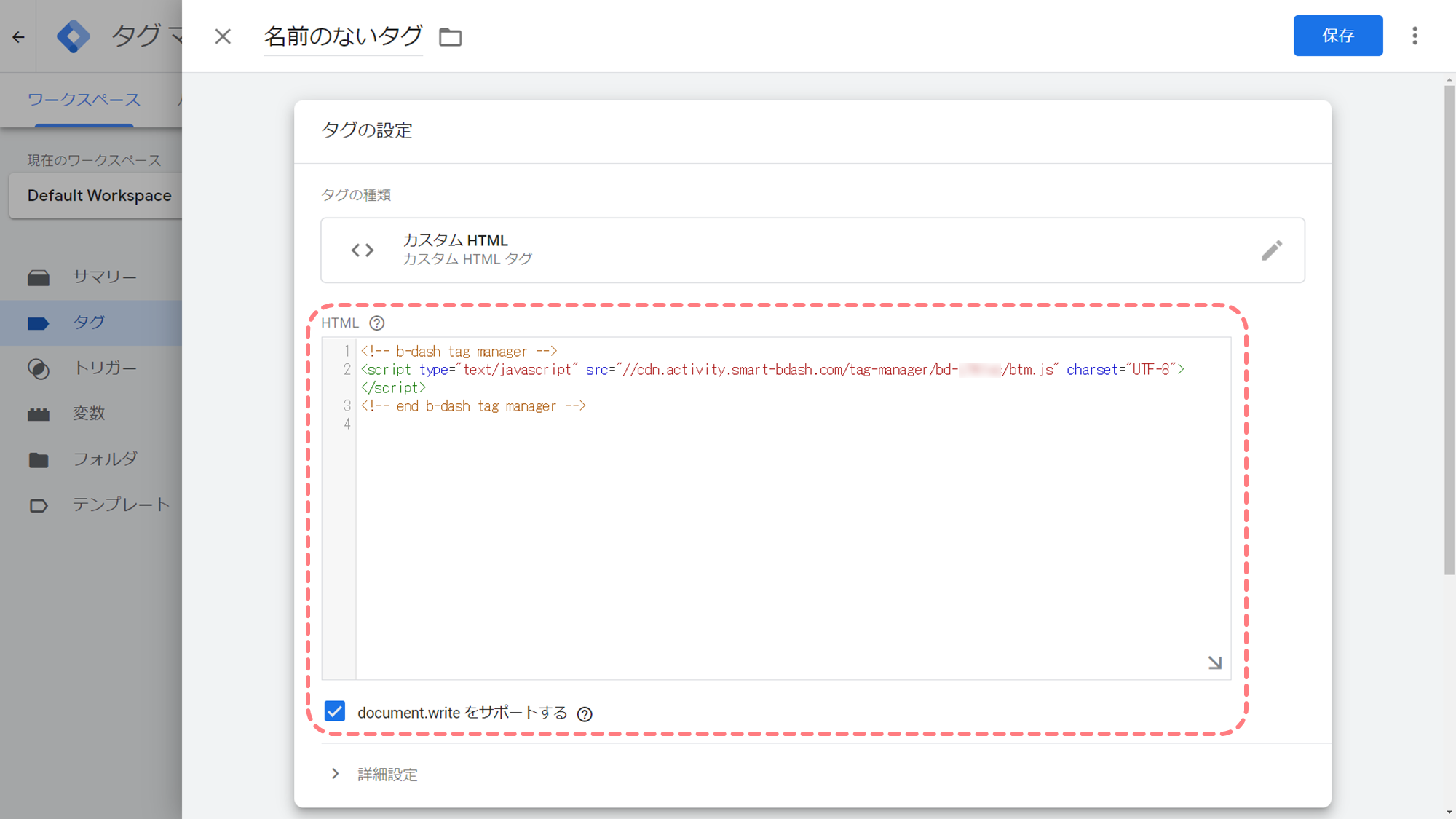This screenshot has width=1456, height=819.
Task: Click the resize arrow in the HTML editor corner
Action: pos(1214,662)
